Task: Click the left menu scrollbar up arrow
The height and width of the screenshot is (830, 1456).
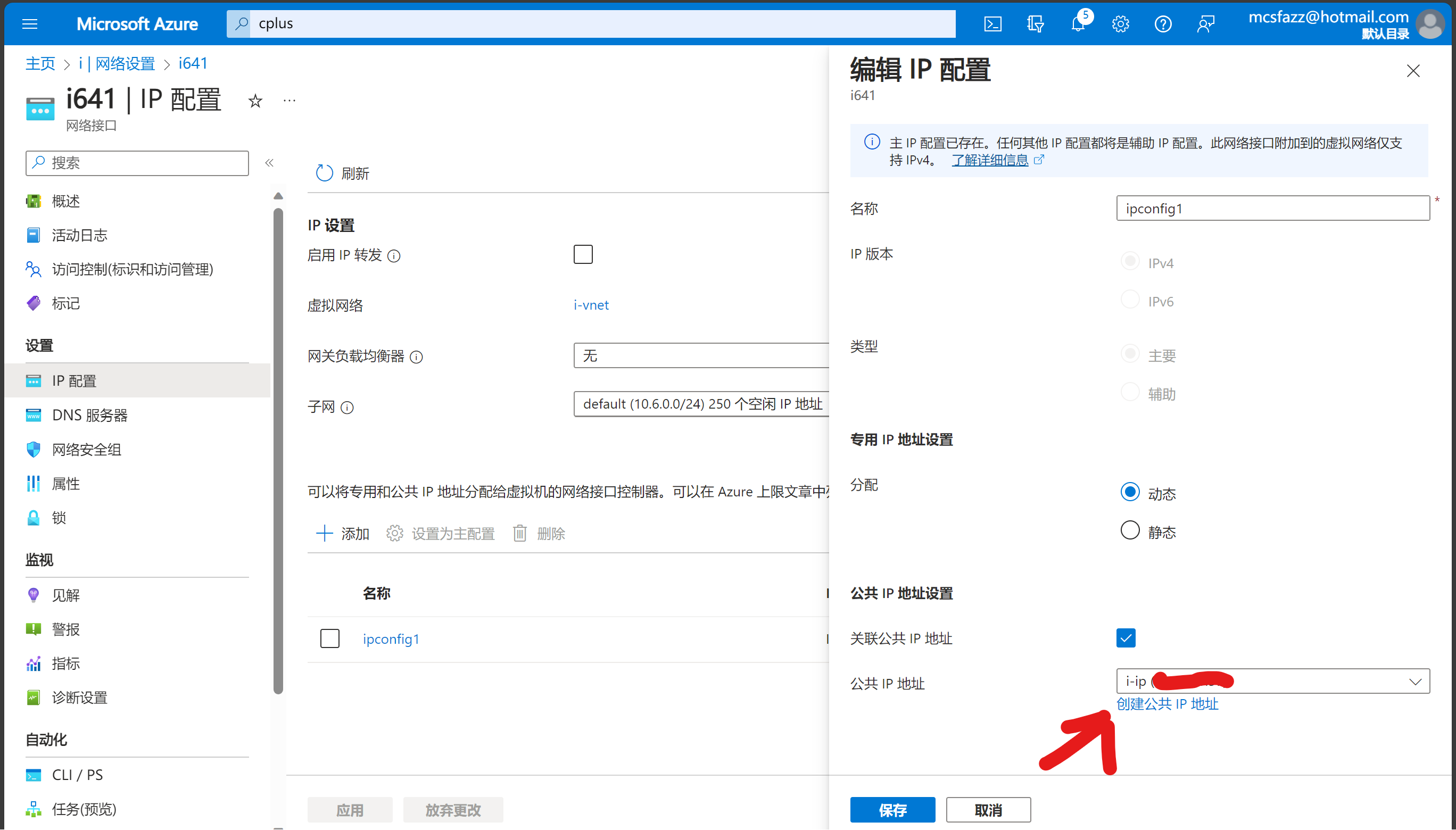Action: click(278, 196)
